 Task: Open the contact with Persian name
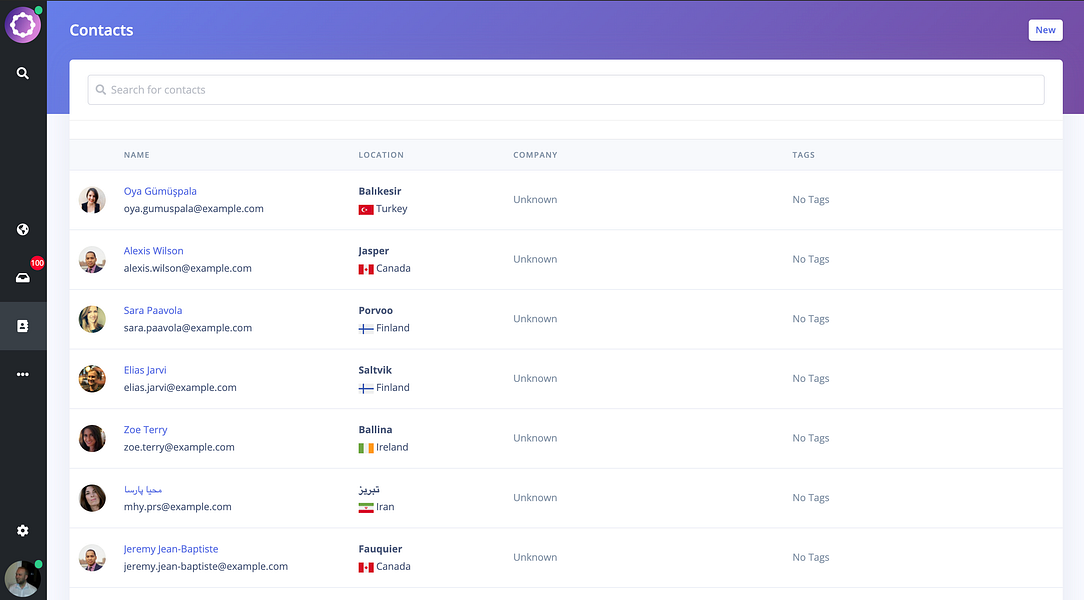pos(142,489)
